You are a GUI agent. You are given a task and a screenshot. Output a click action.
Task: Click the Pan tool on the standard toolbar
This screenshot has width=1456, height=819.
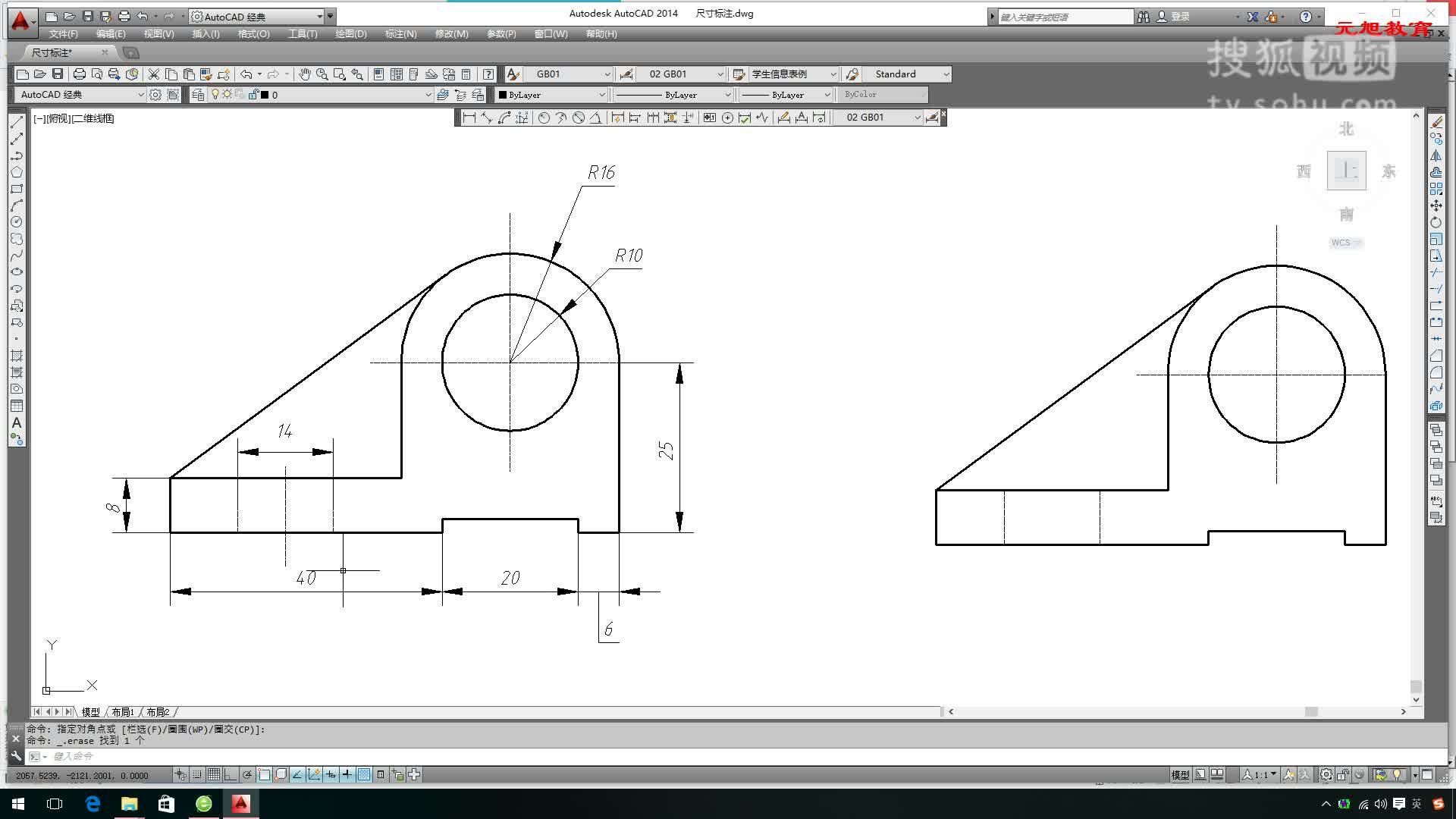[306, 74]
